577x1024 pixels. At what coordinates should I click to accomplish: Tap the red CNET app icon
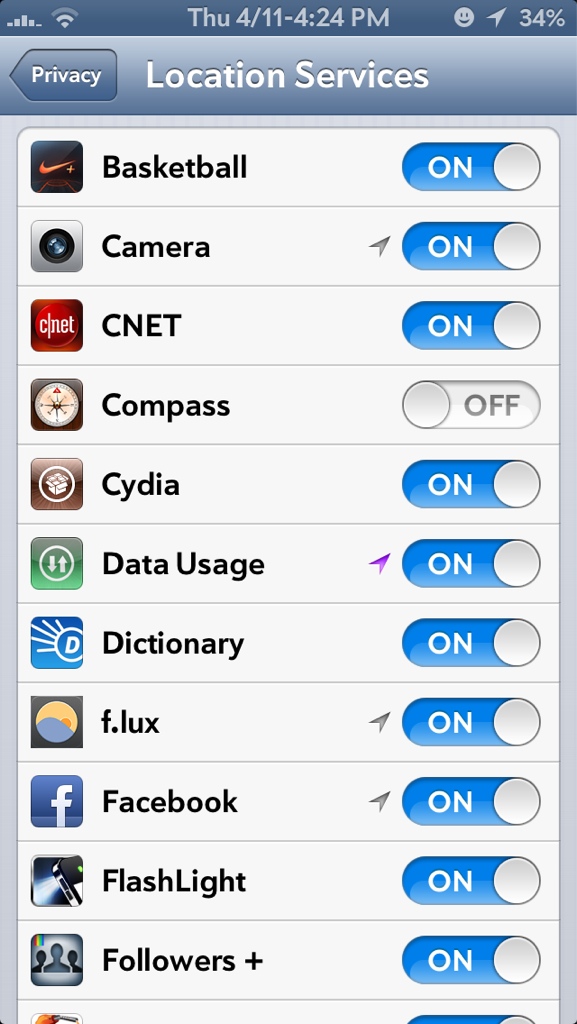tap(57, 325)
